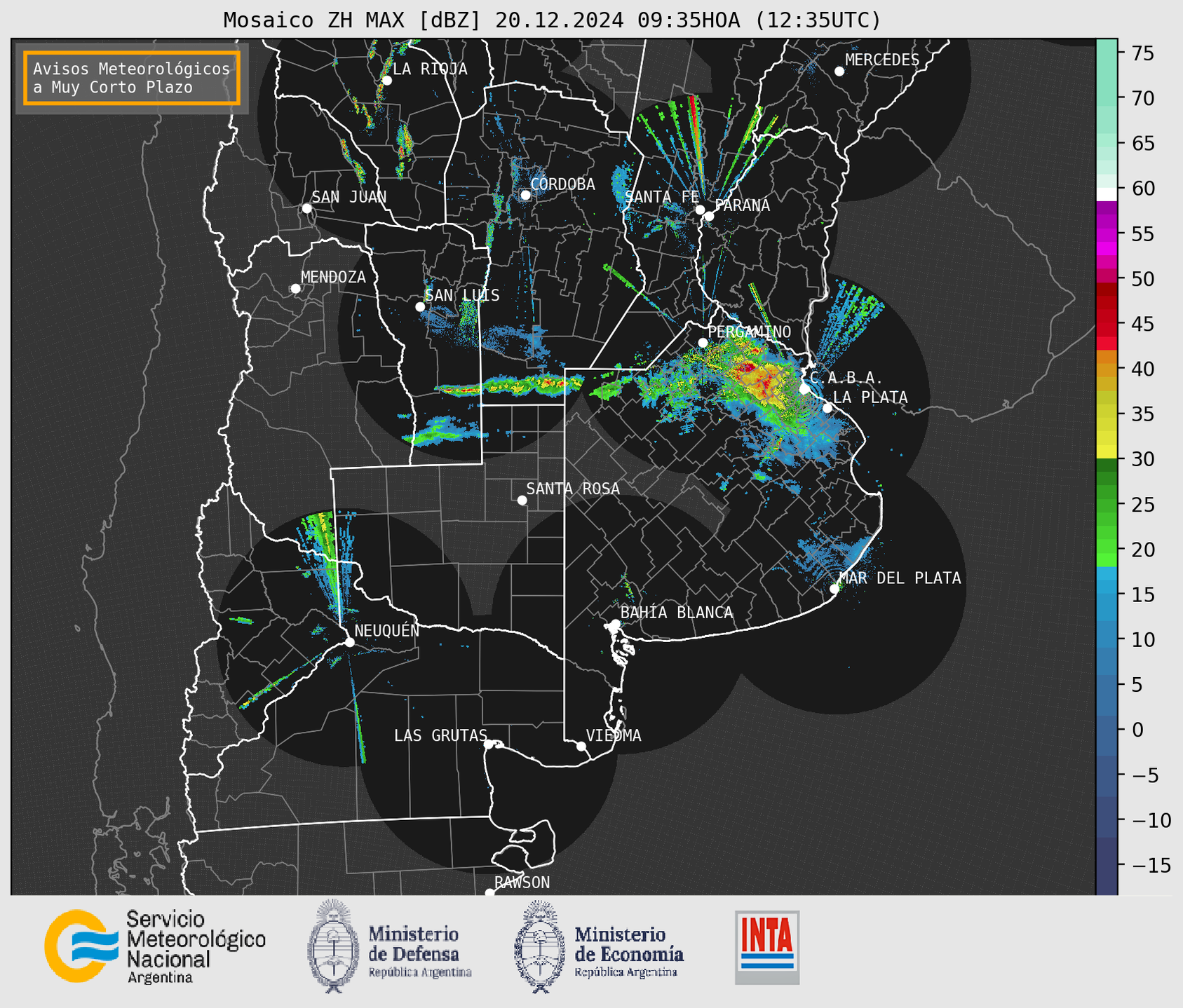Click the C.A.B.A. city marker dot

(804, 389)
